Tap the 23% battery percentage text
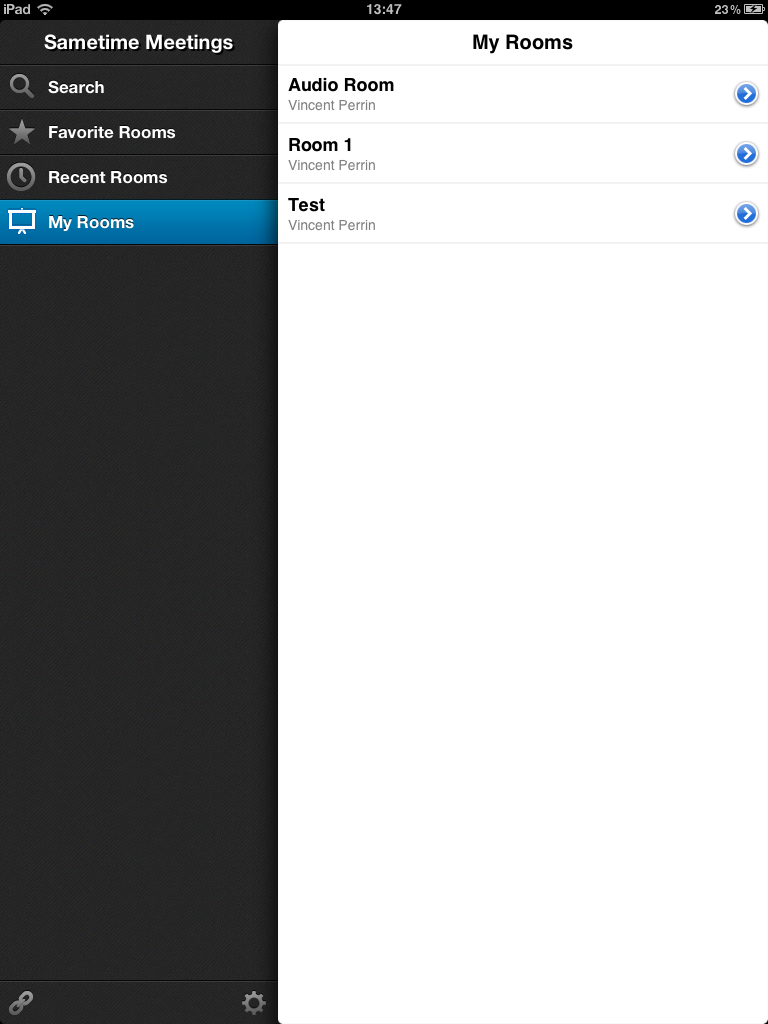The height and width of the screenshot is (1024, 768). [727, 9]
